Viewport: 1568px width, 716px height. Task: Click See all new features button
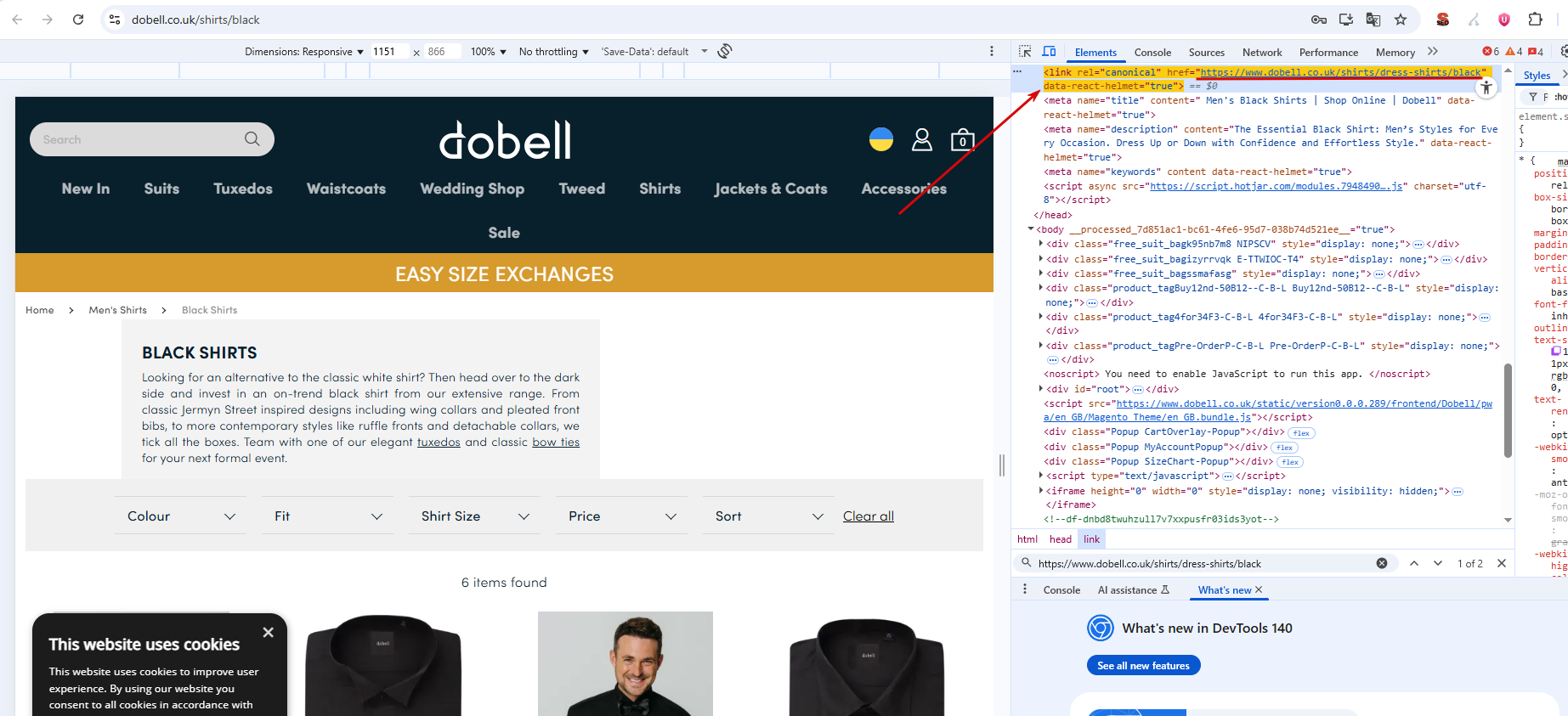pyautogui.click(x=1143, y=665)
